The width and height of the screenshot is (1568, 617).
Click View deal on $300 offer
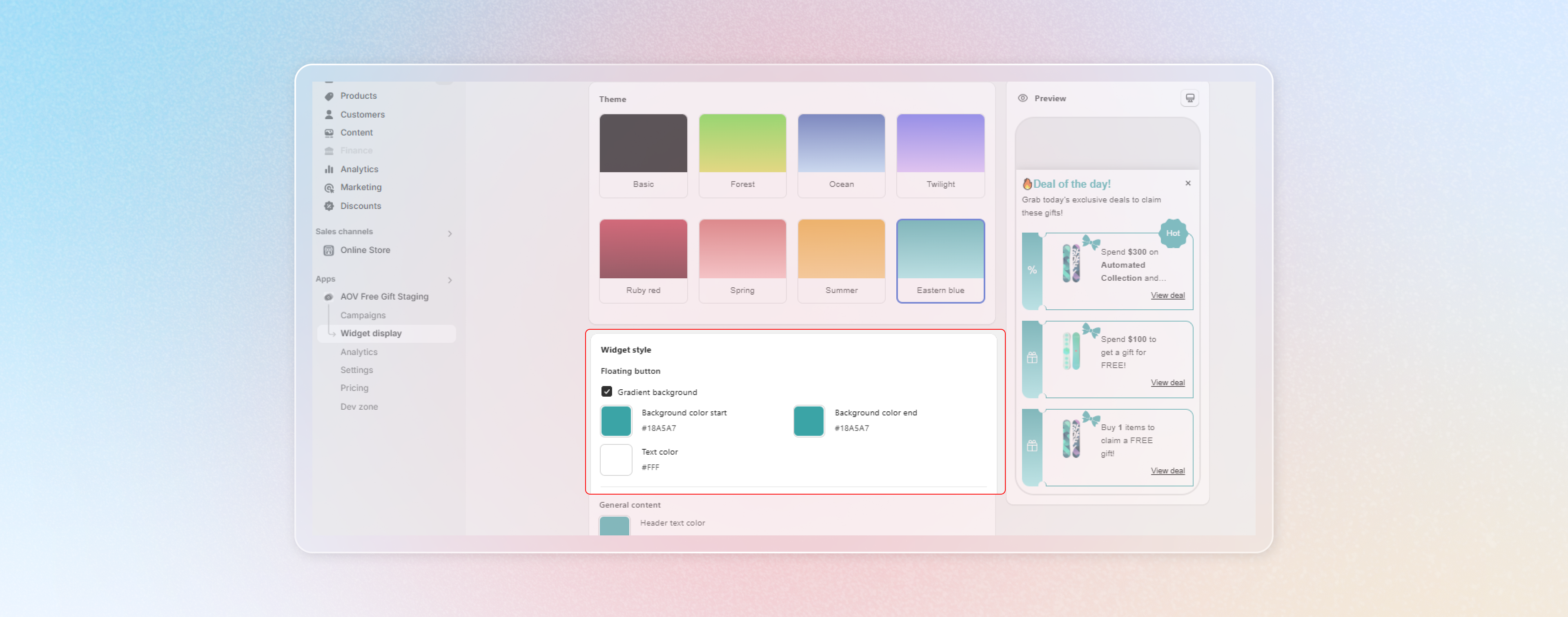click(1167, 295)
